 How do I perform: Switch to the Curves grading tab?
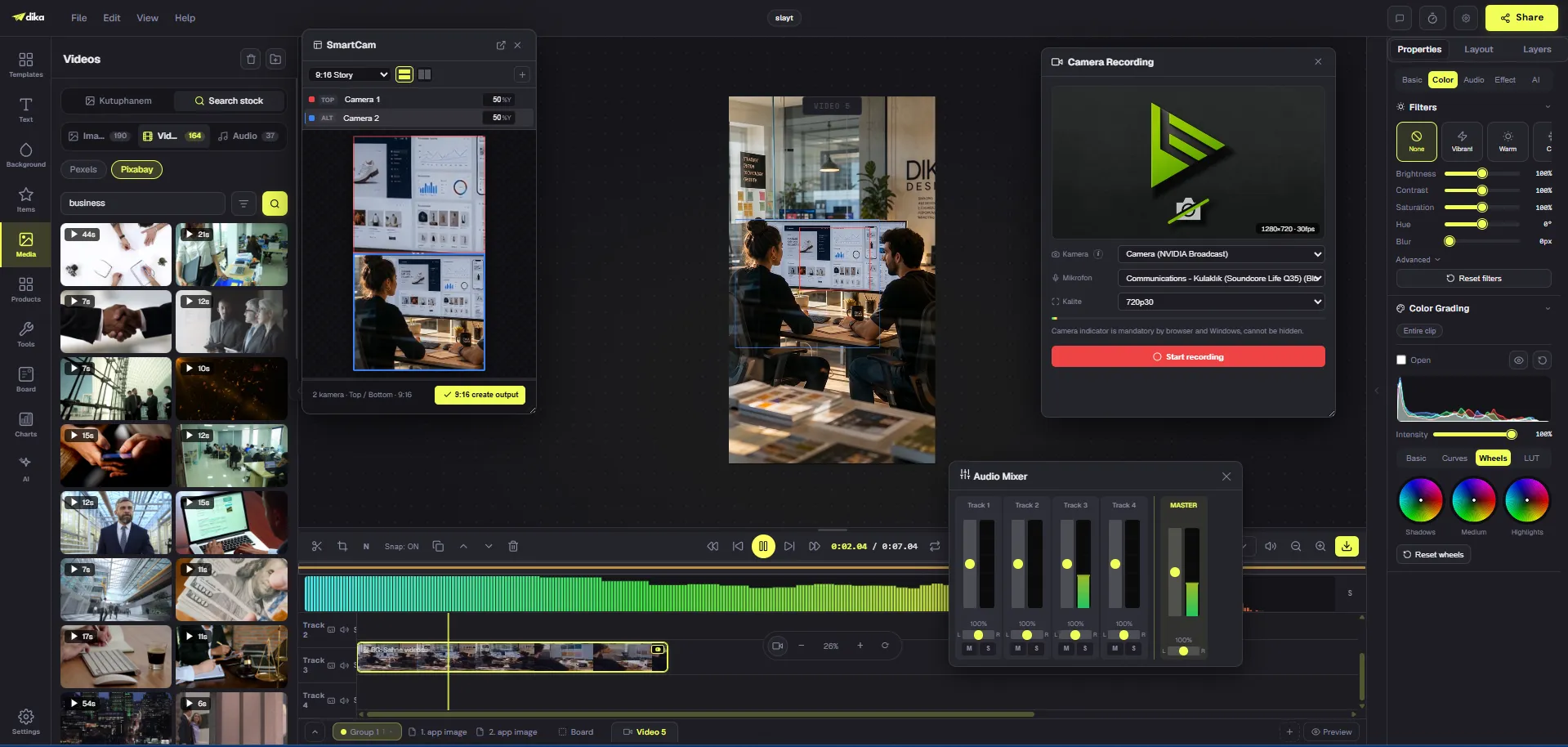[x=1454, y=458]
